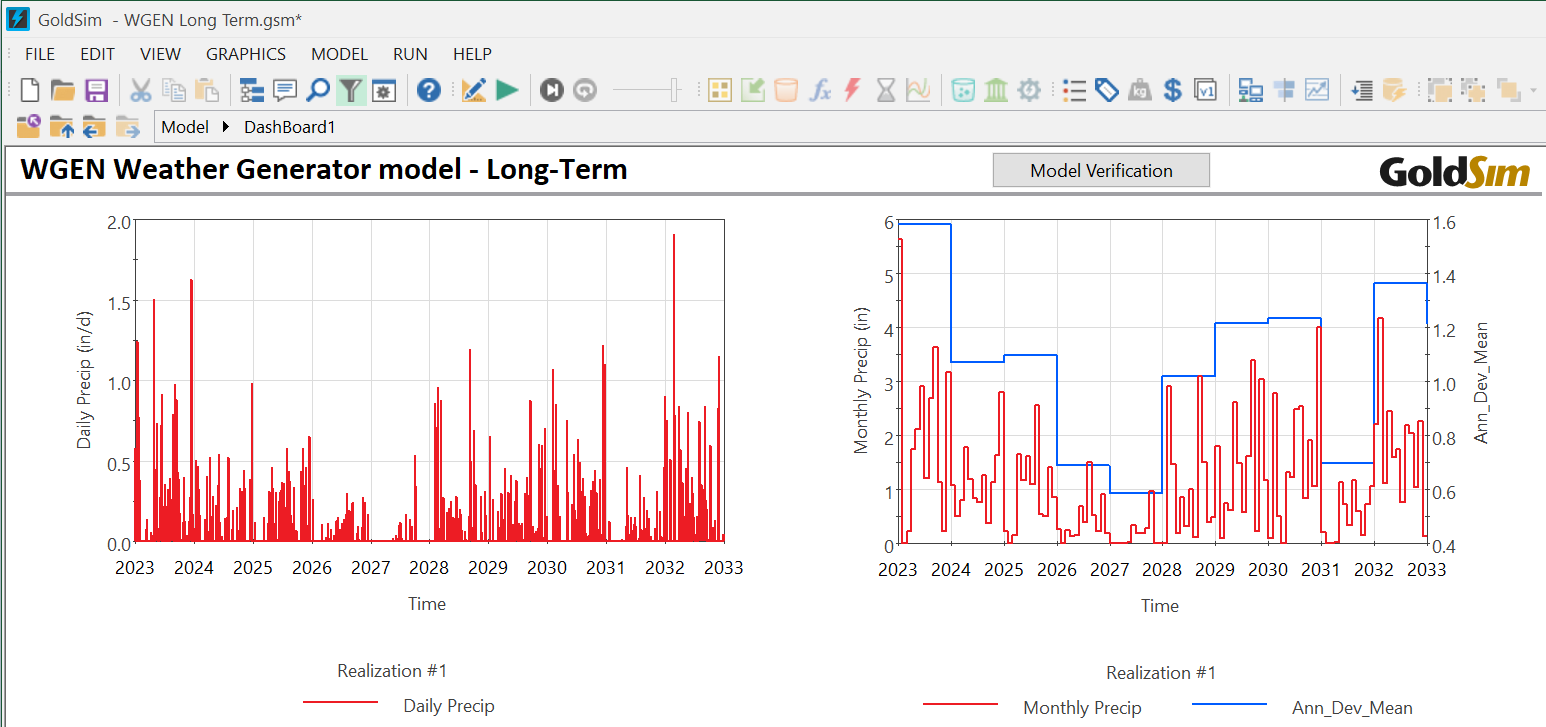The width and height of the screenshot is (1546, 727).
Task: Open the RUN menu
Action: point(410,54)
